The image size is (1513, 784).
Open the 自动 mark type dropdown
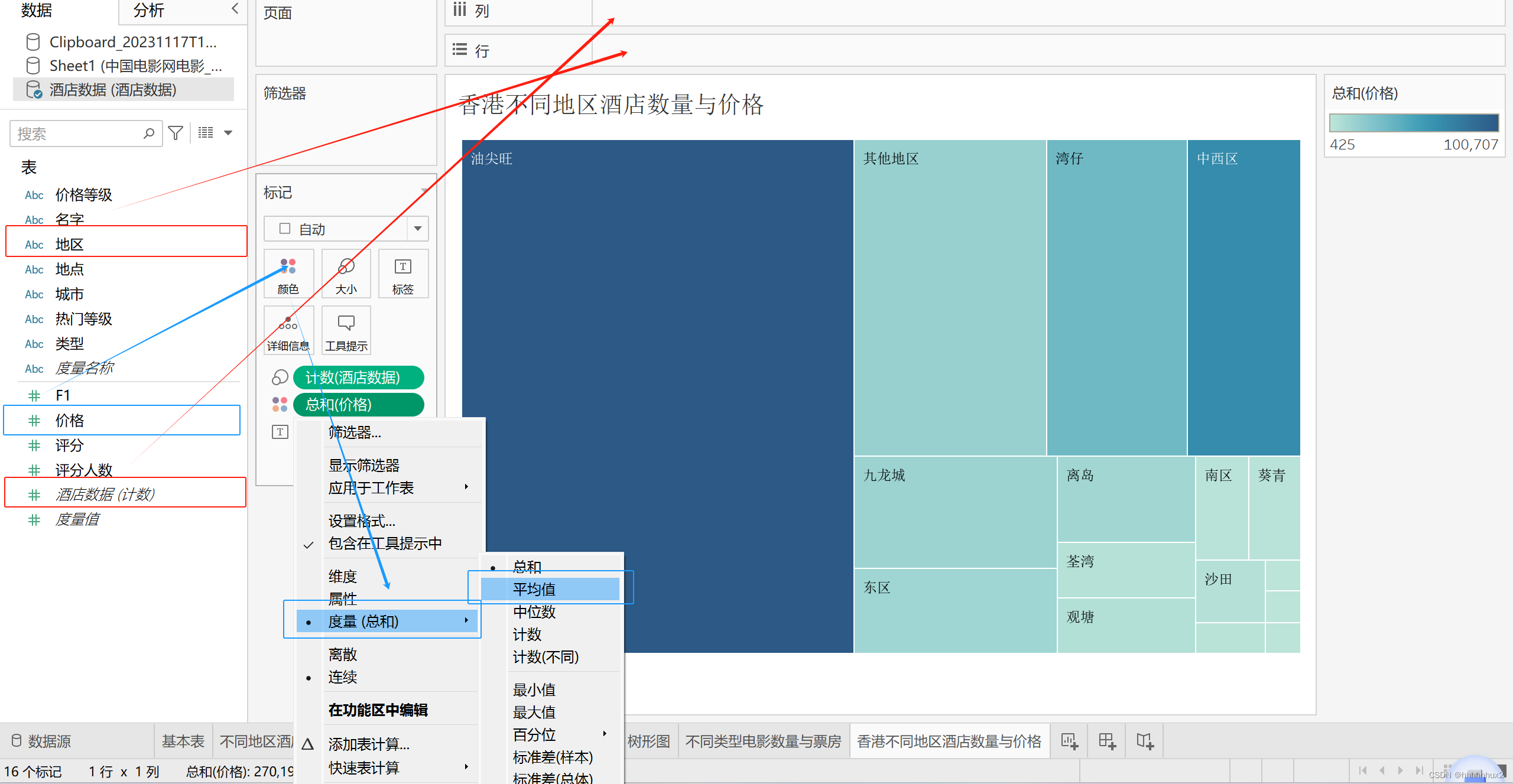pos(417,229)
